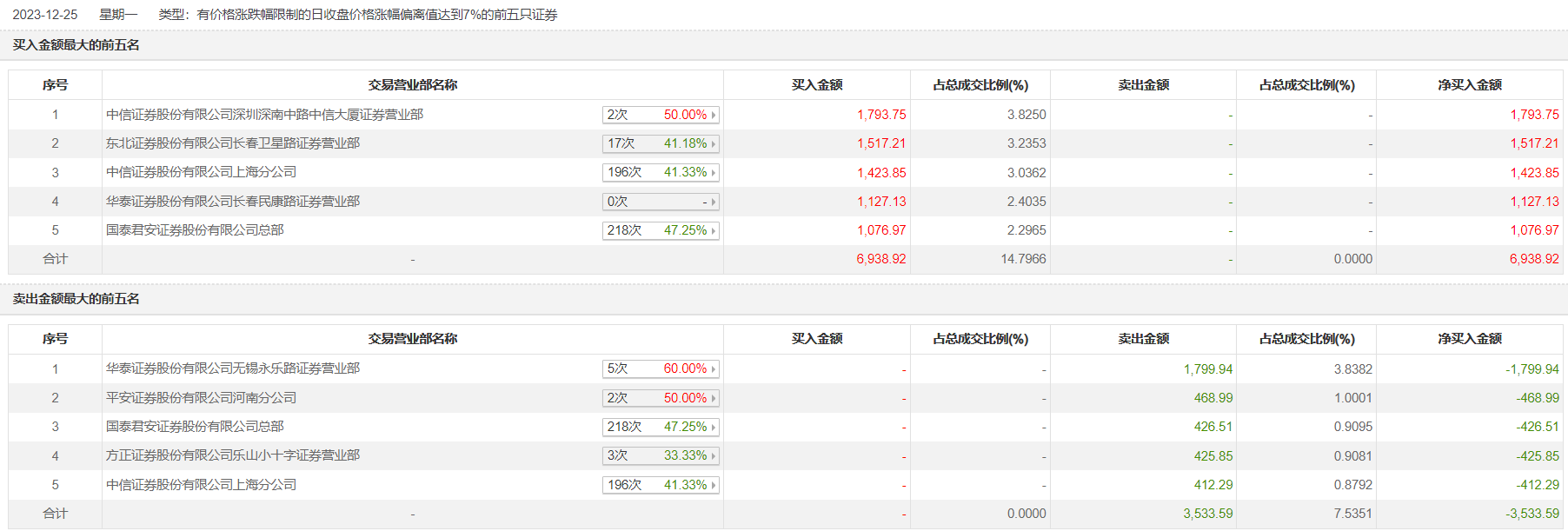Expand the 0次 box for 华泰证券长春
The width and height of the screenshot is (1568, 531).
(661, 202)
